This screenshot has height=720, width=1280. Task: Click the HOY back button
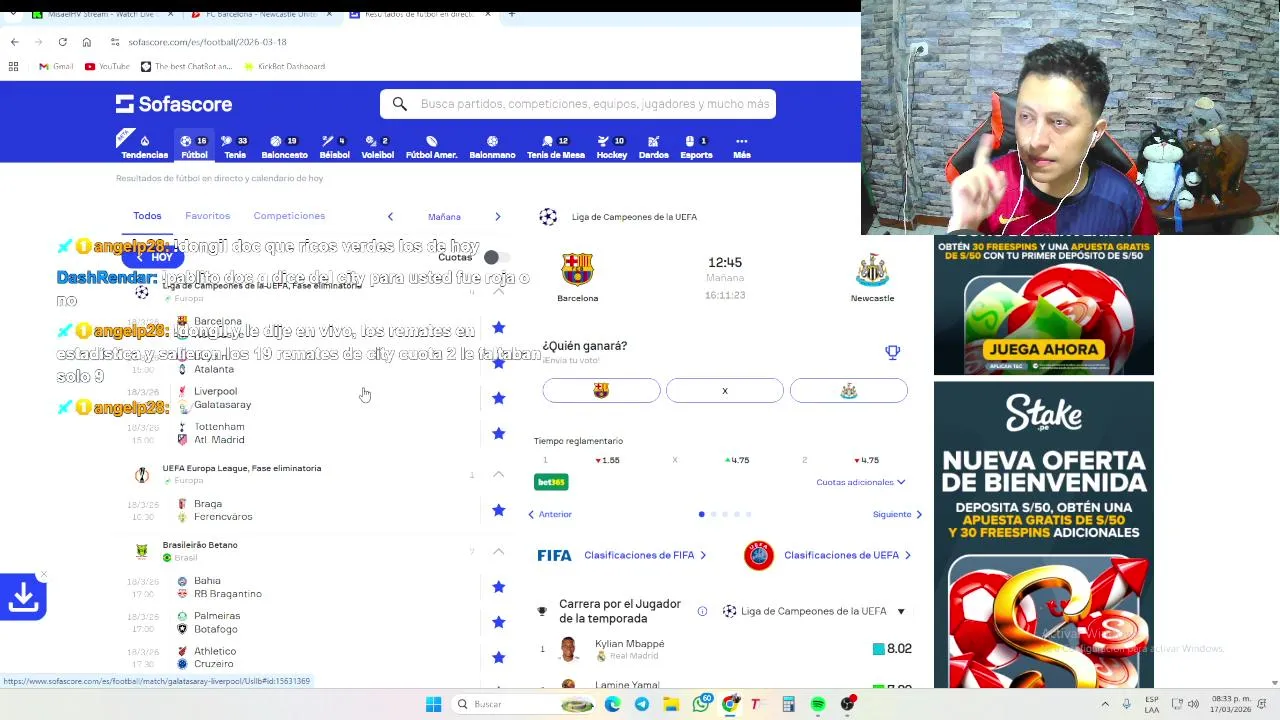click(x=154, y=257)
